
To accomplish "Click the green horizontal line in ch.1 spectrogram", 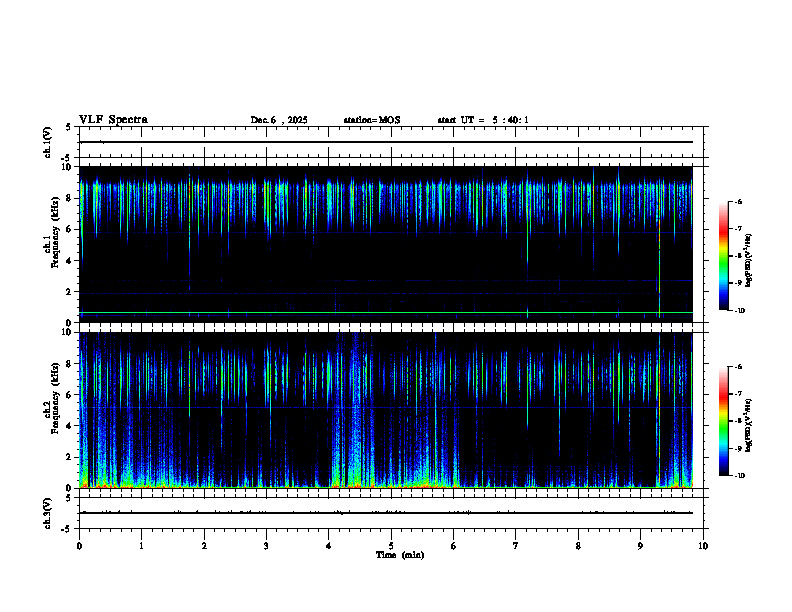I will click(x=386, y=313).
